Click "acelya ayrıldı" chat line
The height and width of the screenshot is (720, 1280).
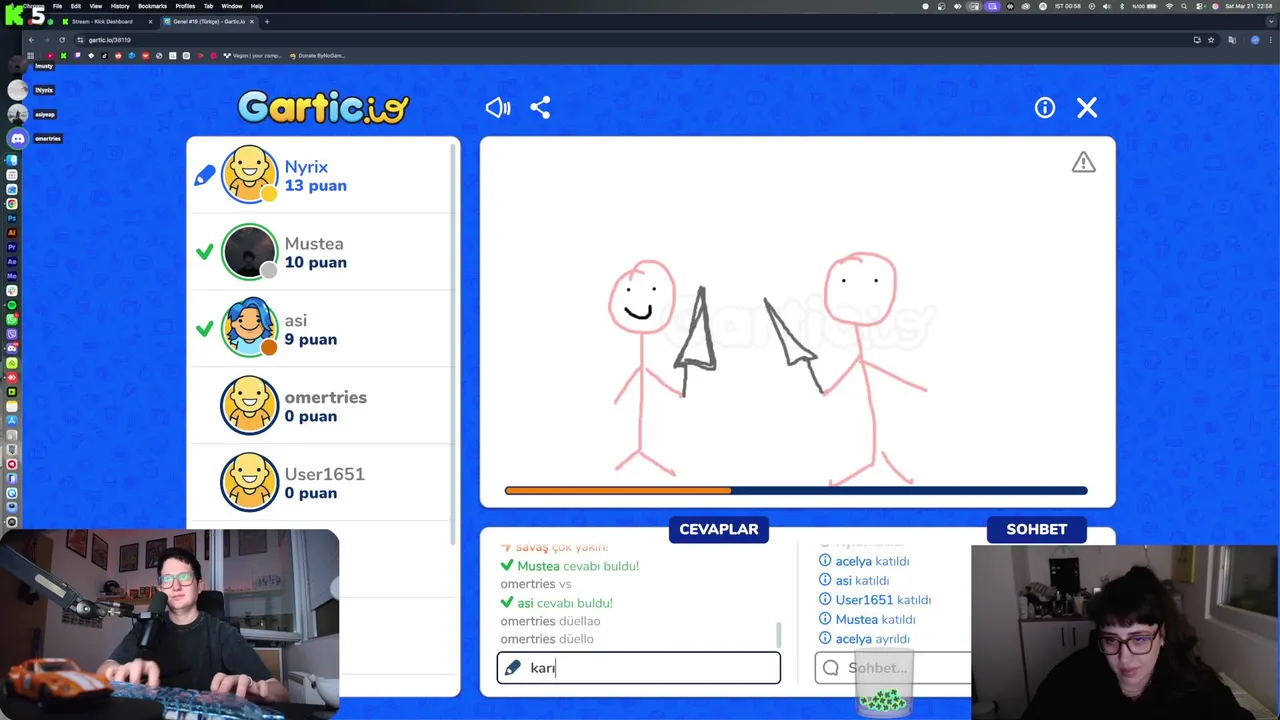(x=872, y=639)
